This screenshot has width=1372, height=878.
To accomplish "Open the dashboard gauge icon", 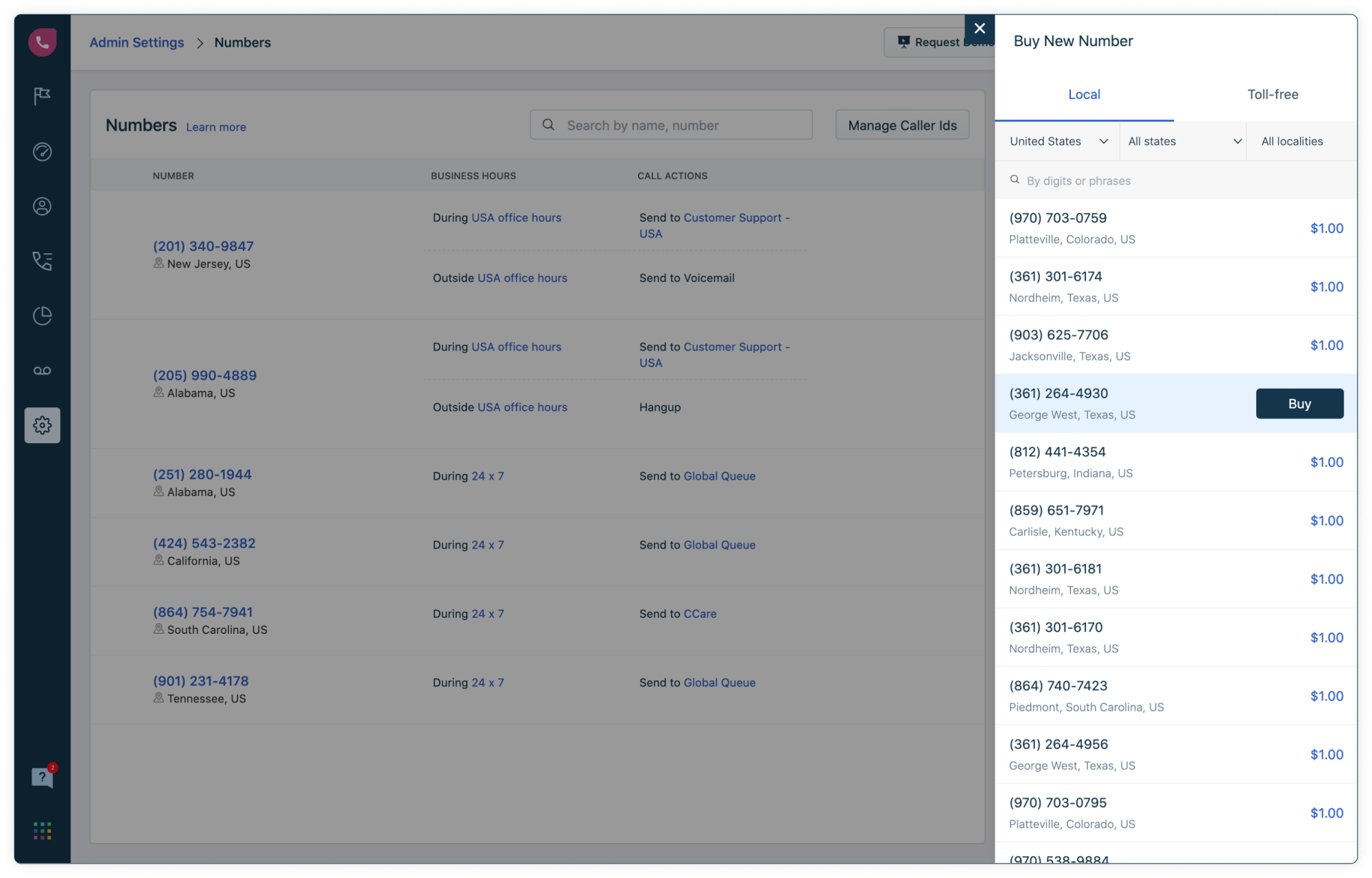I will click(x=42, y=152).
